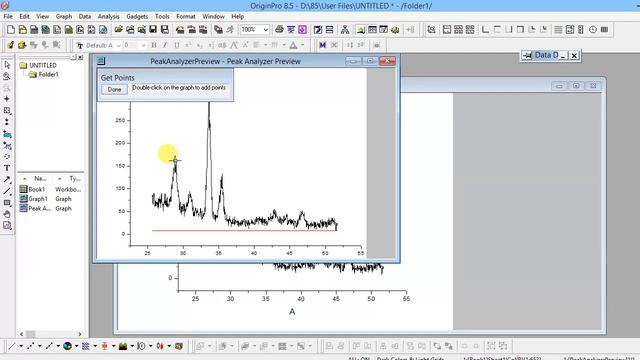Screen dimensions: 640x360
Task: Pin the Project Explorer panel
Action: coord(73,58)
